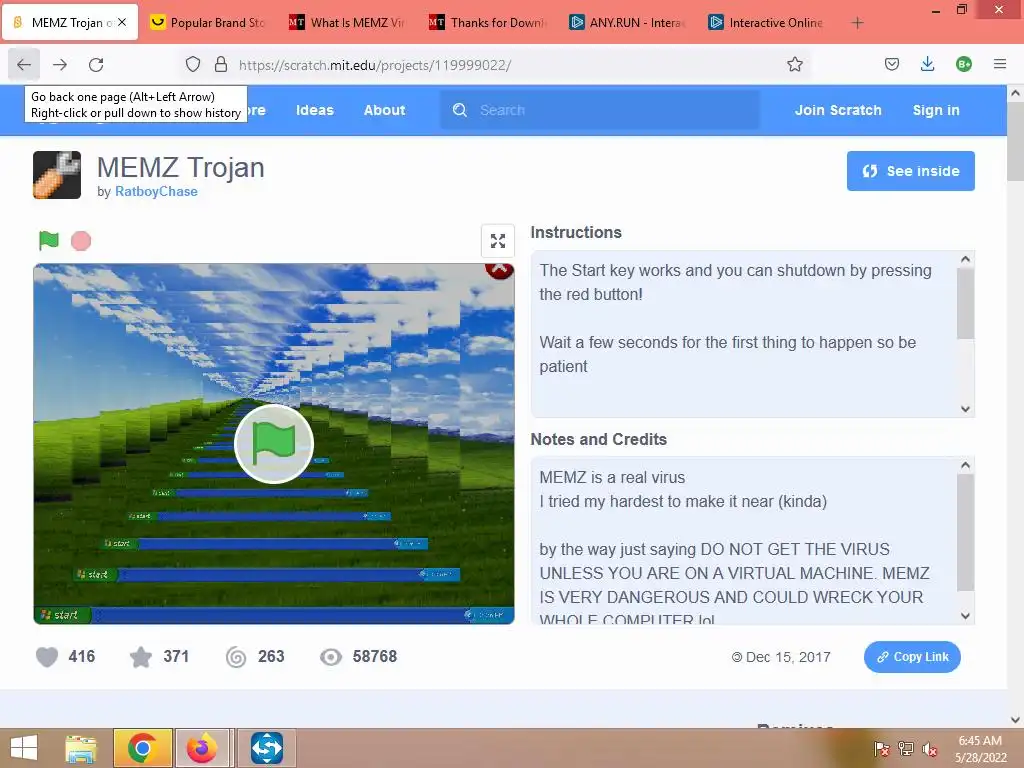Click the Scratch search field

[x=600, y=110]
